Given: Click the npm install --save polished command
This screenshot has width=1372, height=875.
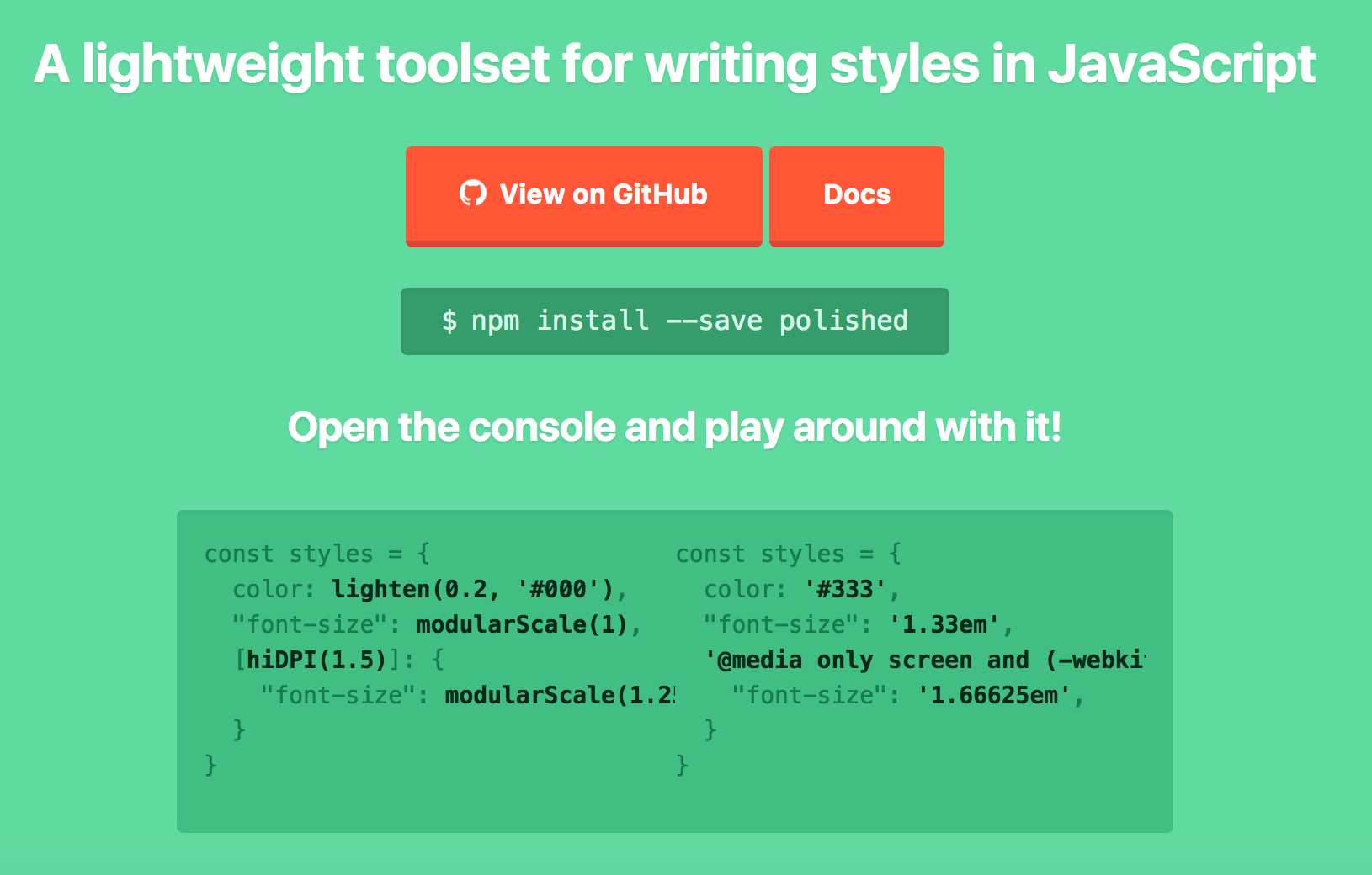Looking at the screenshot, I should coord(675,321).
